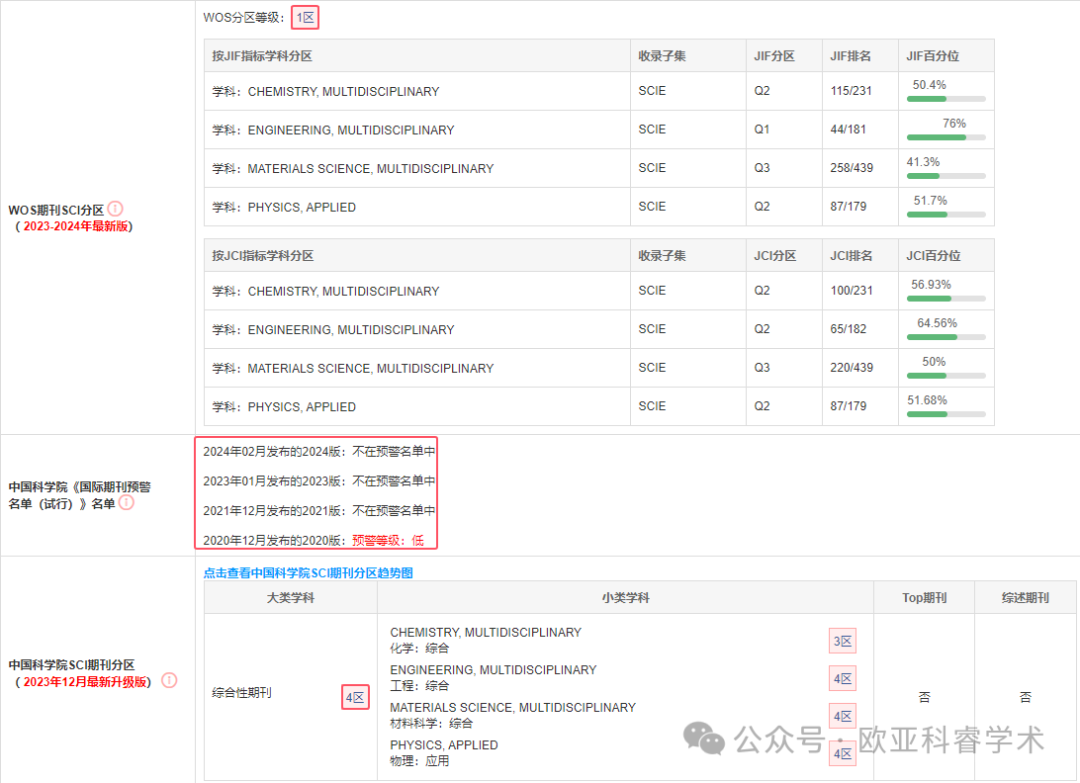
Task: Click 否 under 综述期刊 column
Action: click(x=1025, y=697)
